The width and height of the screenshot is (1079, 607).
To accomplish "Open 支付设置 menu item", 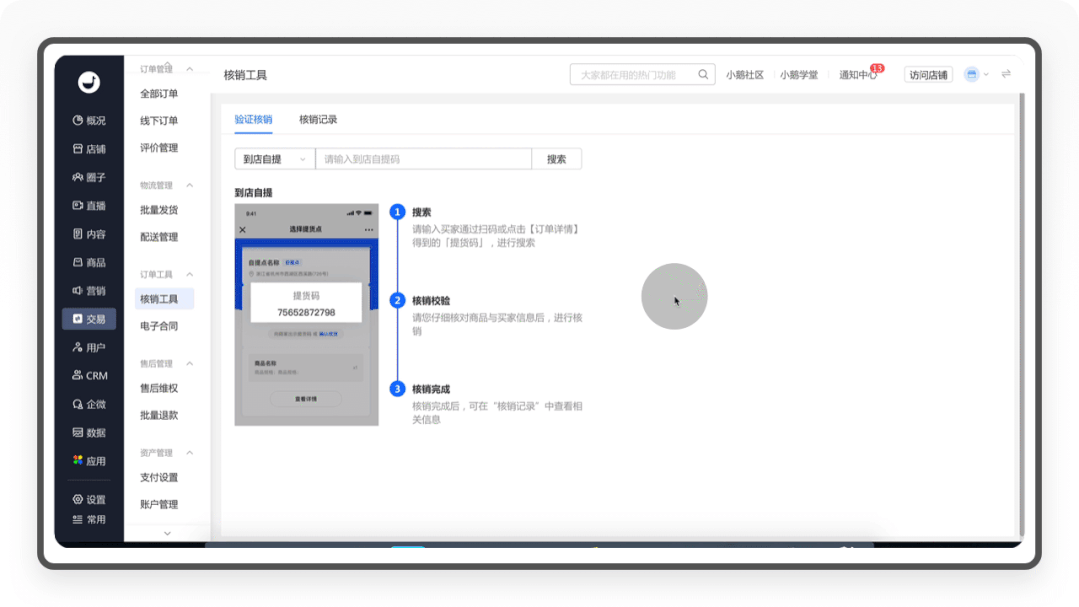I will [x=159, y=477].
